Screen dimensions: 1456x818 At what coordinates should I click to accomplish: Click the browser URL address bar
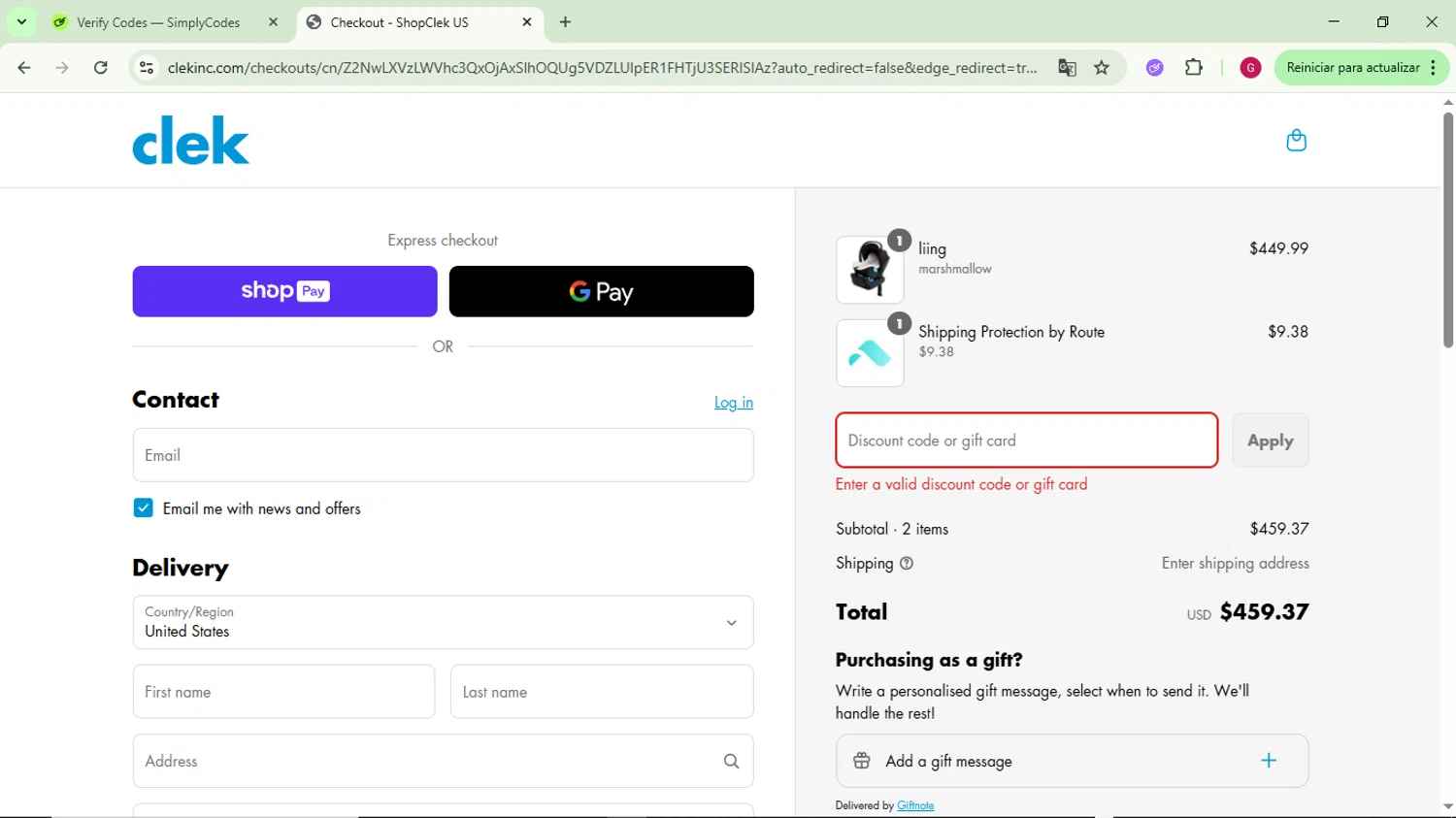click(x=602, y=68)
